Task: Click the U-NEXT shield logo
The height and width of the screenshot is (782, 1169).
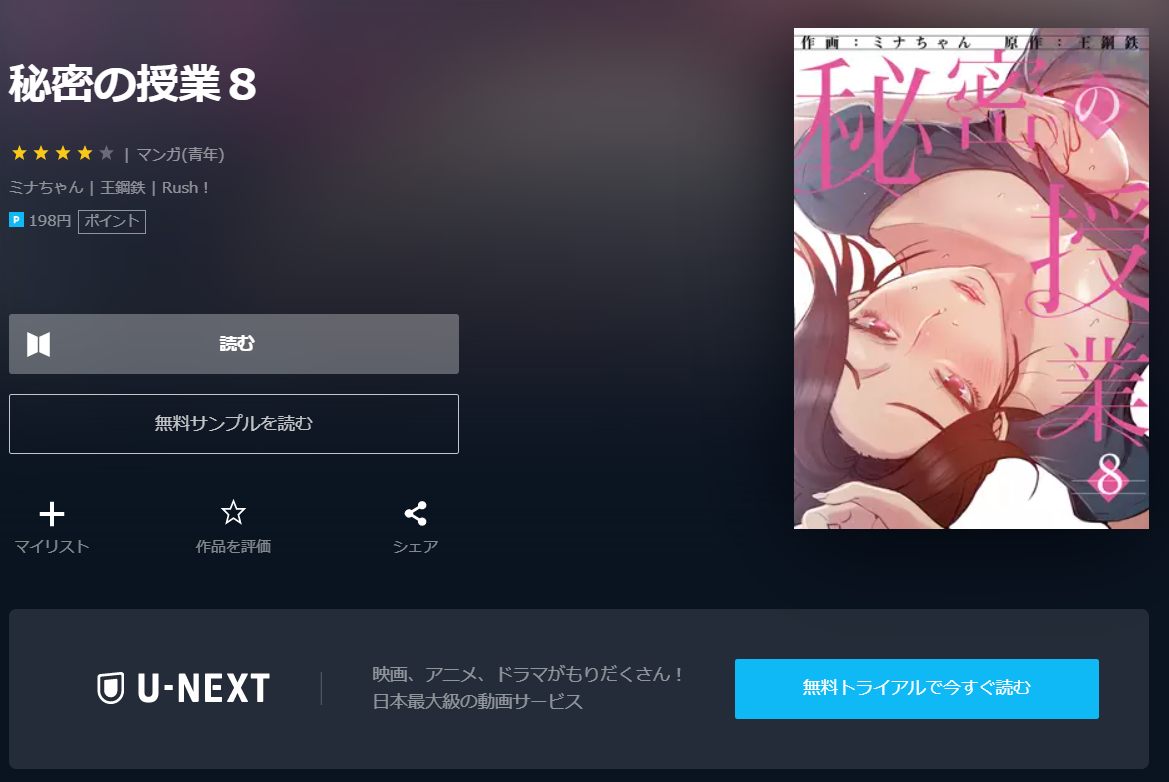Action: (x=110, y=688)
